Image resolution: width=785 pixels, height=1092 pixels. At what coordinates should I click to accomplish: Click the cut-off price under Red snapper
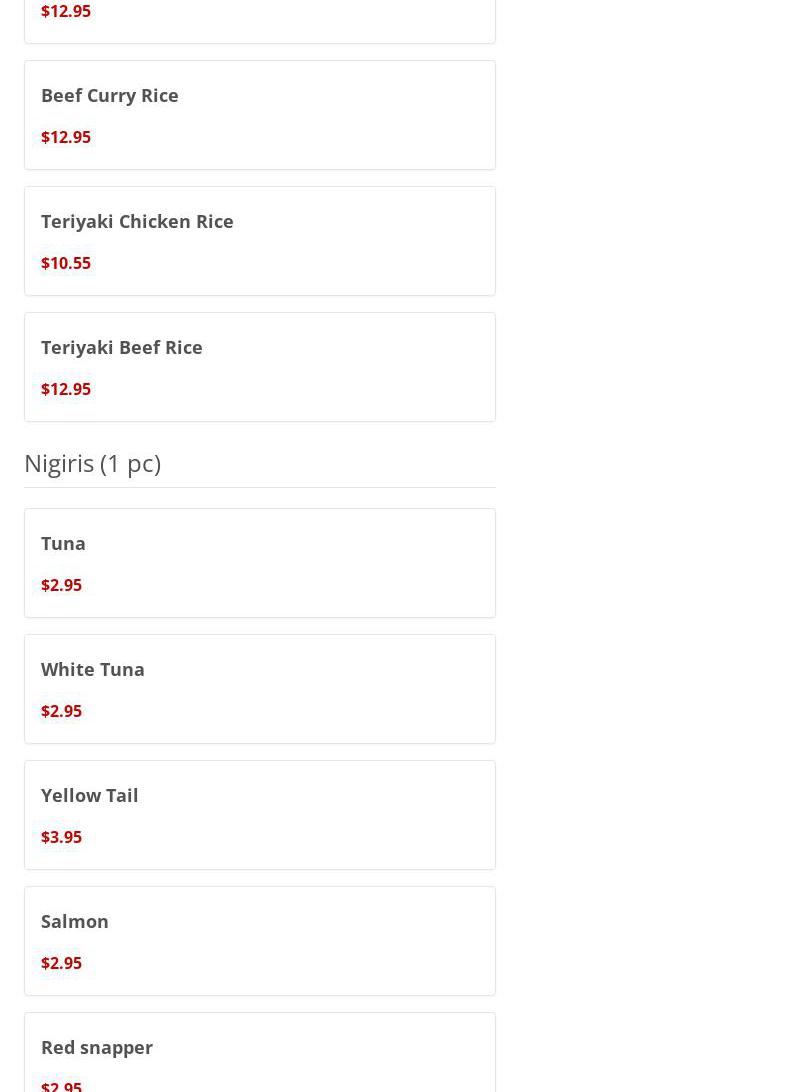click(x=62, y=1085)
